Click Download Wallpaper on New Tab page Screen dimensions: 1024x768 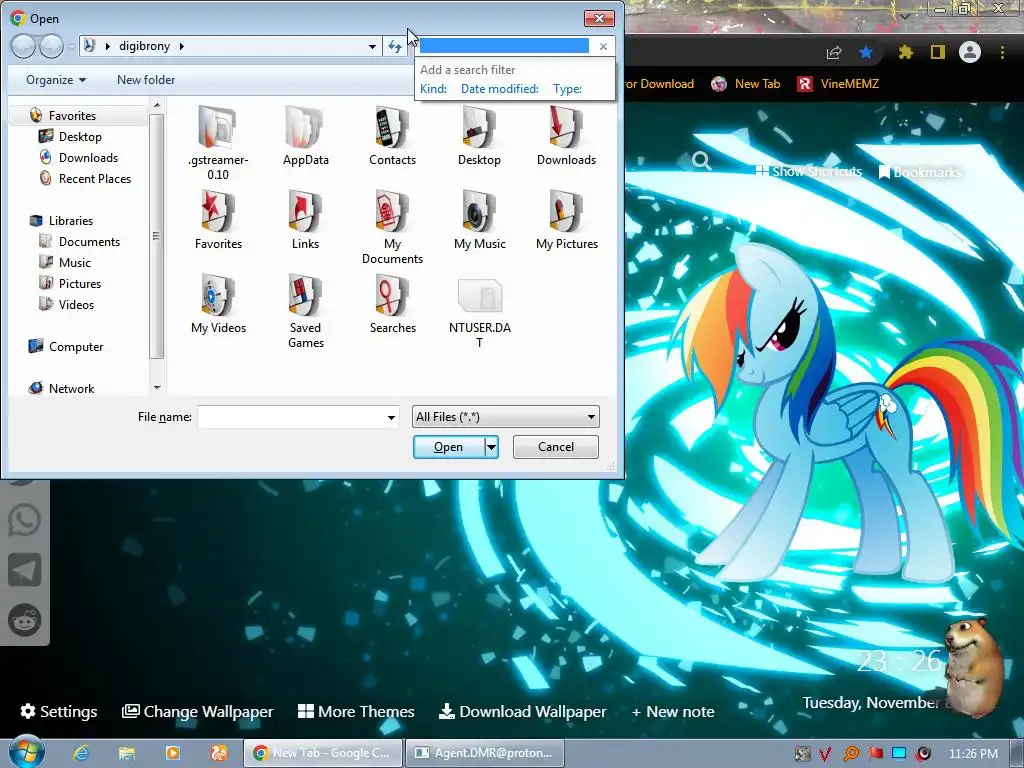pos(522,711)
